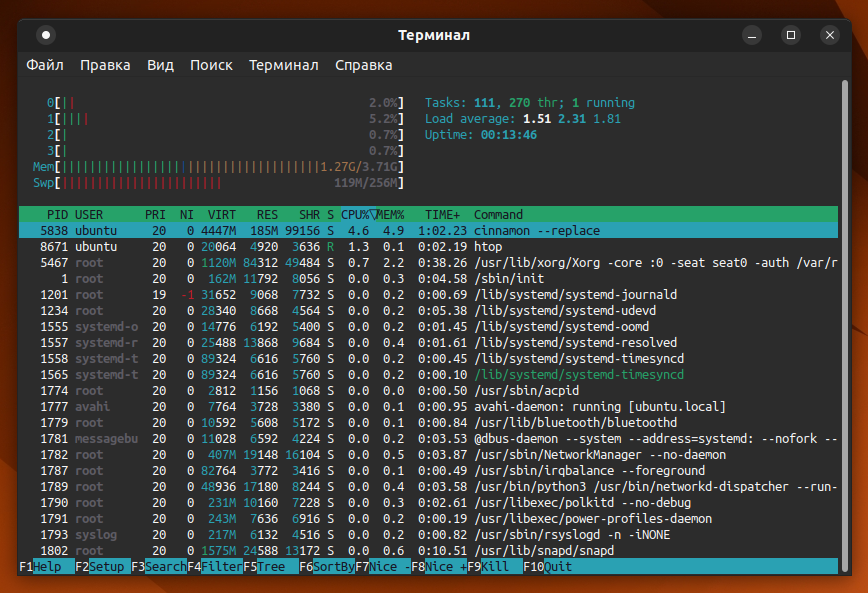Select the systemd-oomd process row

(x=428, y=327)
